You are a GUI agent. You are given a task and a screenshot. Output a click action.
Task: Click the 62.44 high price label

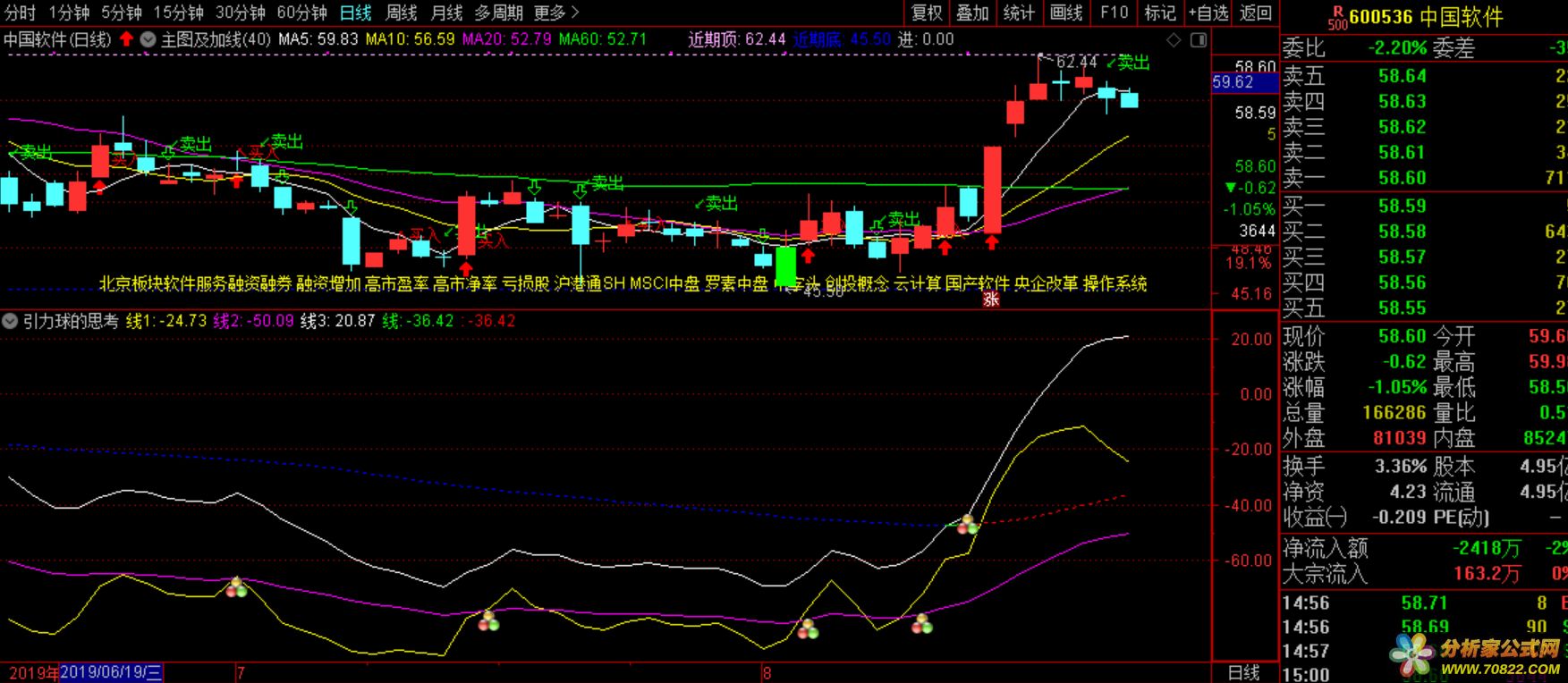pyautogui.click(x=1076, y=62)
